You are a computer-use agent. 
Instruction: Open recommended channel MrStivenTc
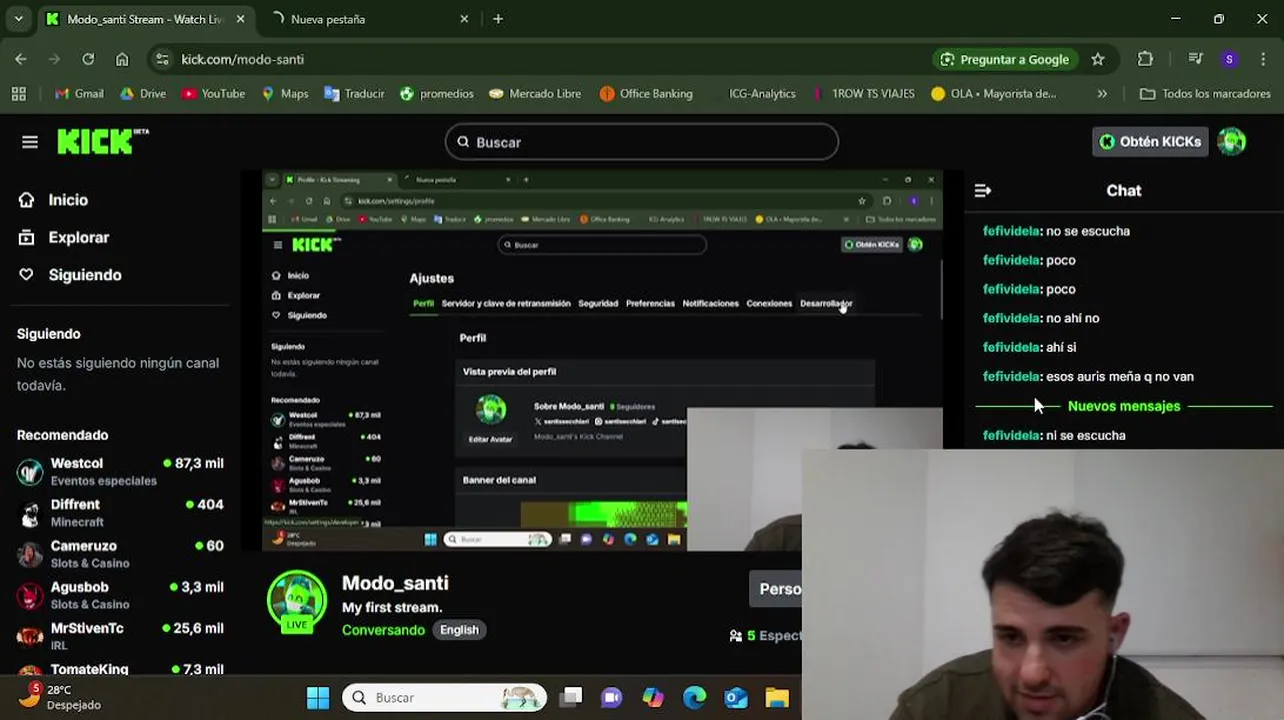[120, 636]
